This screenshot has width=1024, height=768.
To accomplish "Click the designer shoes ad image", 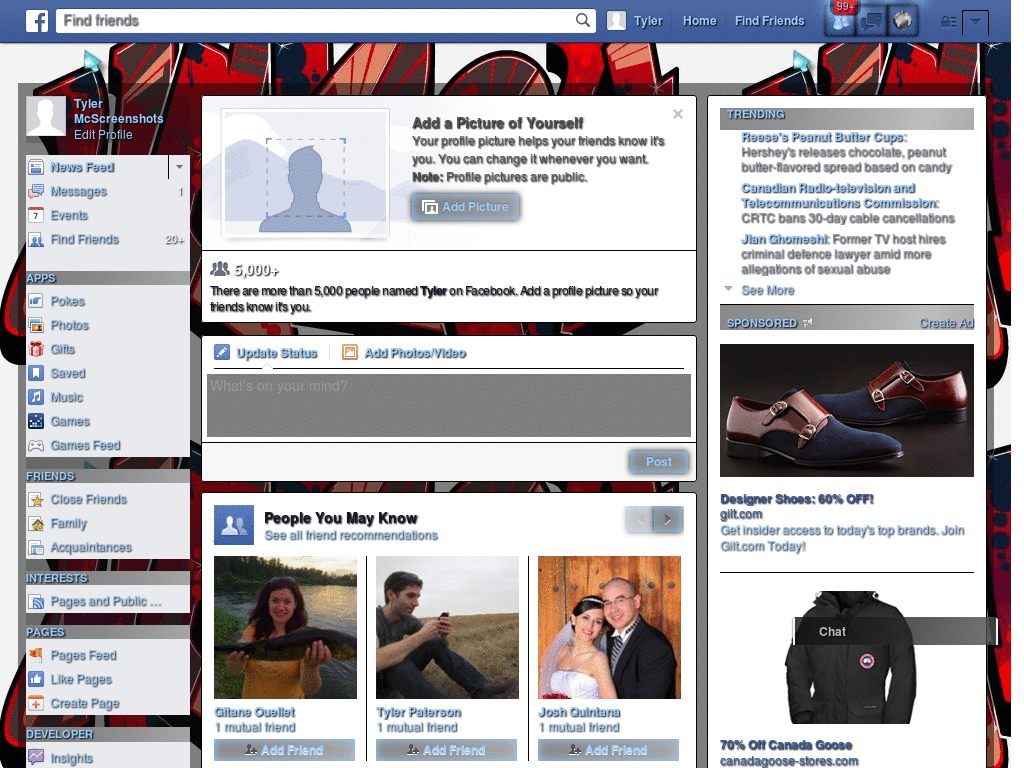I will [x=847, y=411].
